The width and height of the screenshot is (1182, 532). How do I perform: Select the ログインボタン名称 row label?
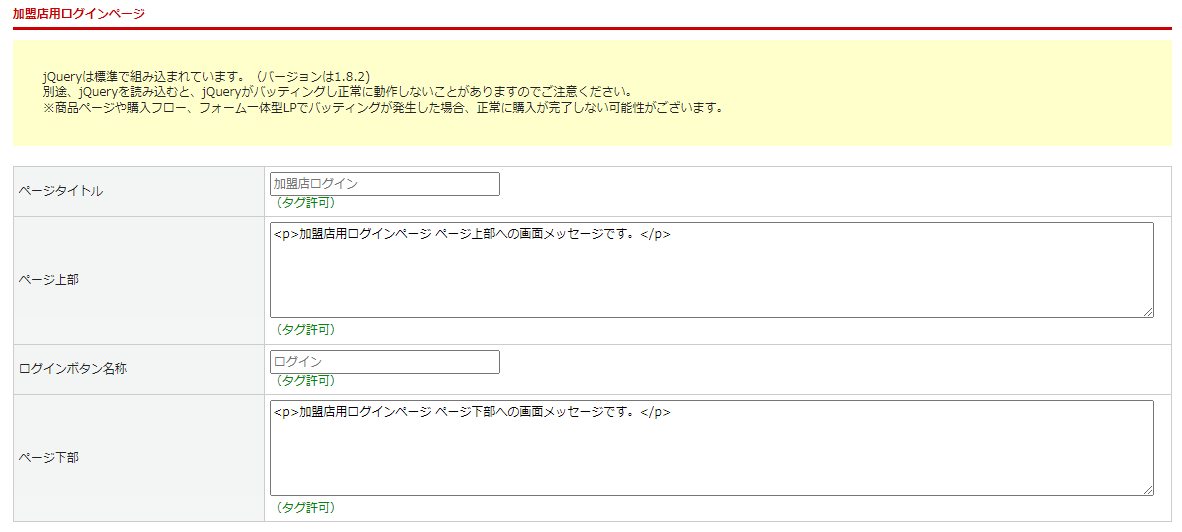73,369
